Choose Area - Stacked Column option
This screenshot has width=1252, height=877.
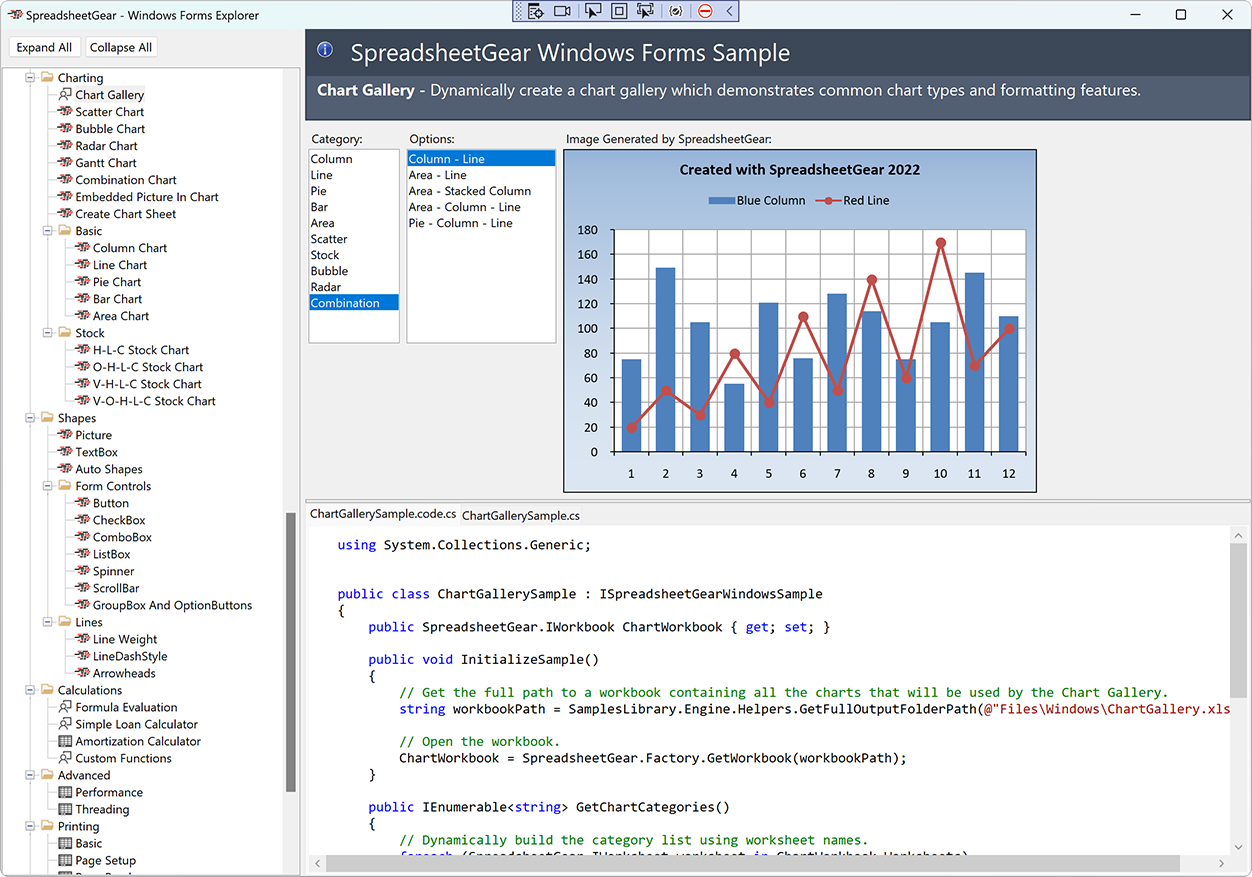click(470, 191)
